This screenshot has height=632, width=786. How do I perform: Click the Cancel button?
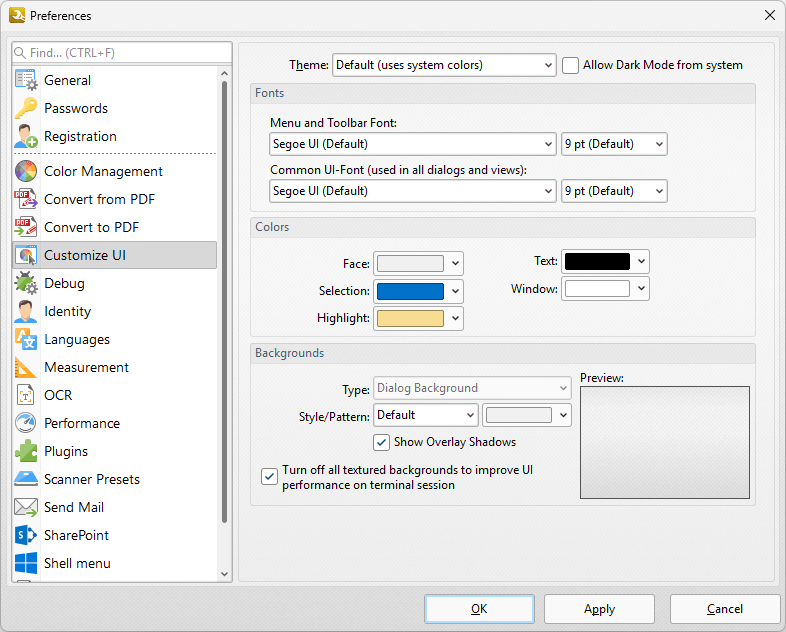coord(725,609)
